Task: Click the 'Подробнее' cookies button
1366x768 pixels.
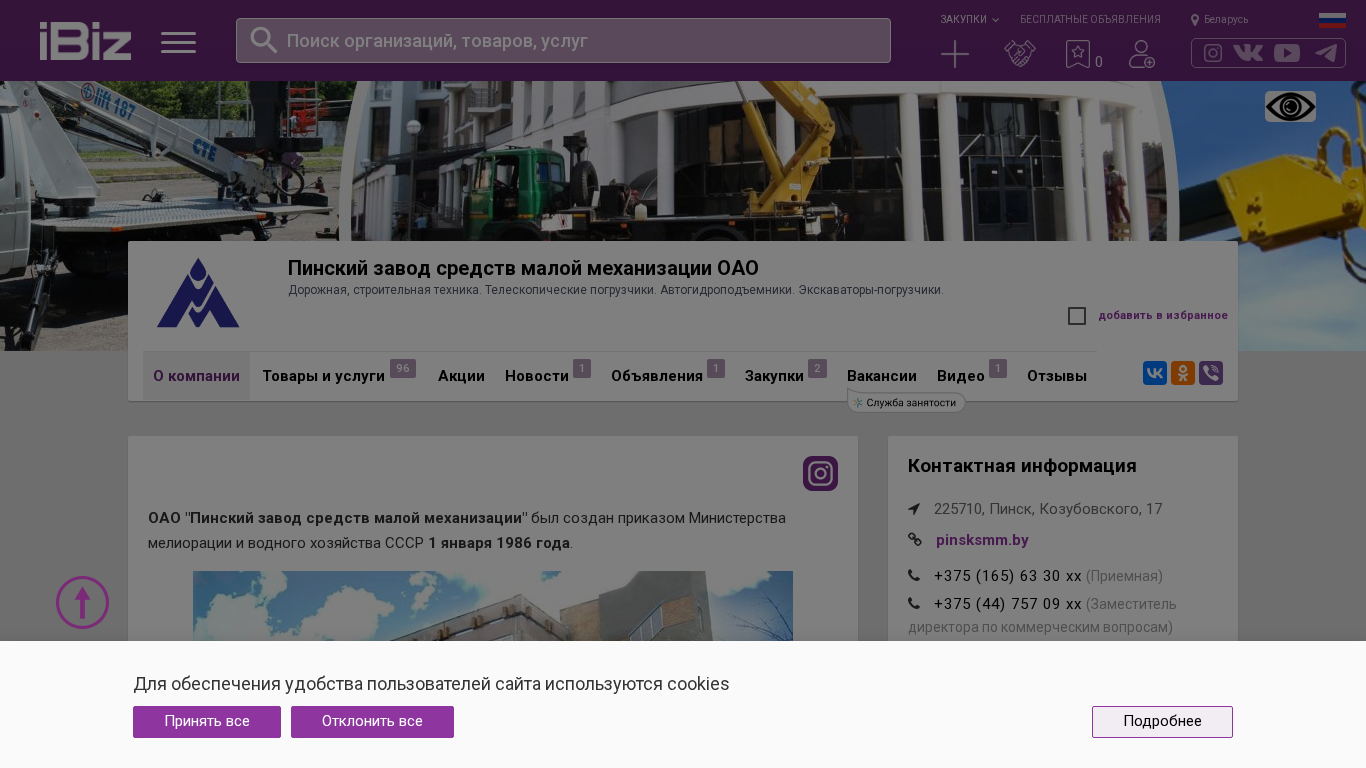Action: (1162, 722)
